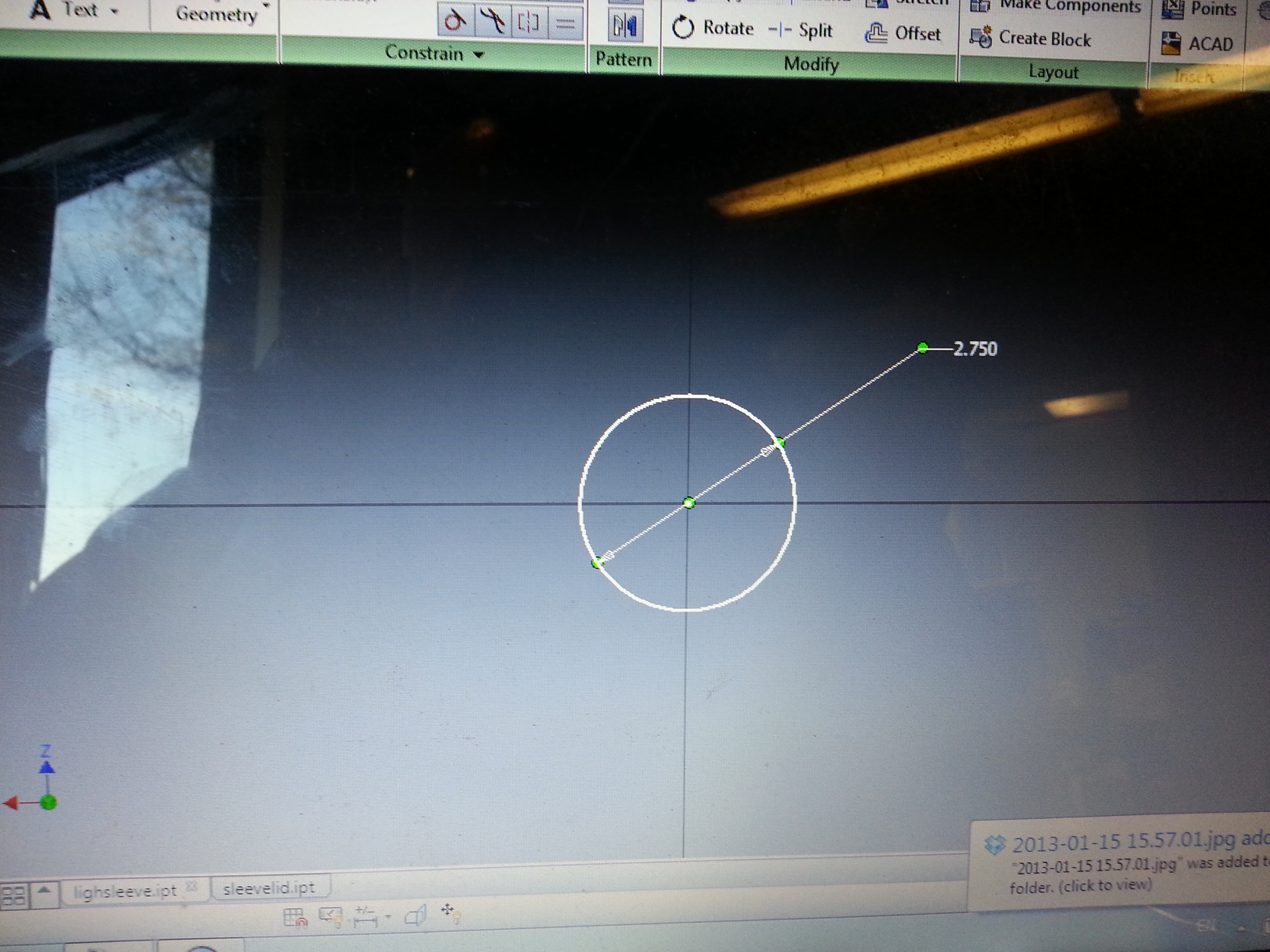The height and width of the screenshot is (952, 1270).
Task: Click the 2.750 diameter dimension value
Action: [975, 349]
